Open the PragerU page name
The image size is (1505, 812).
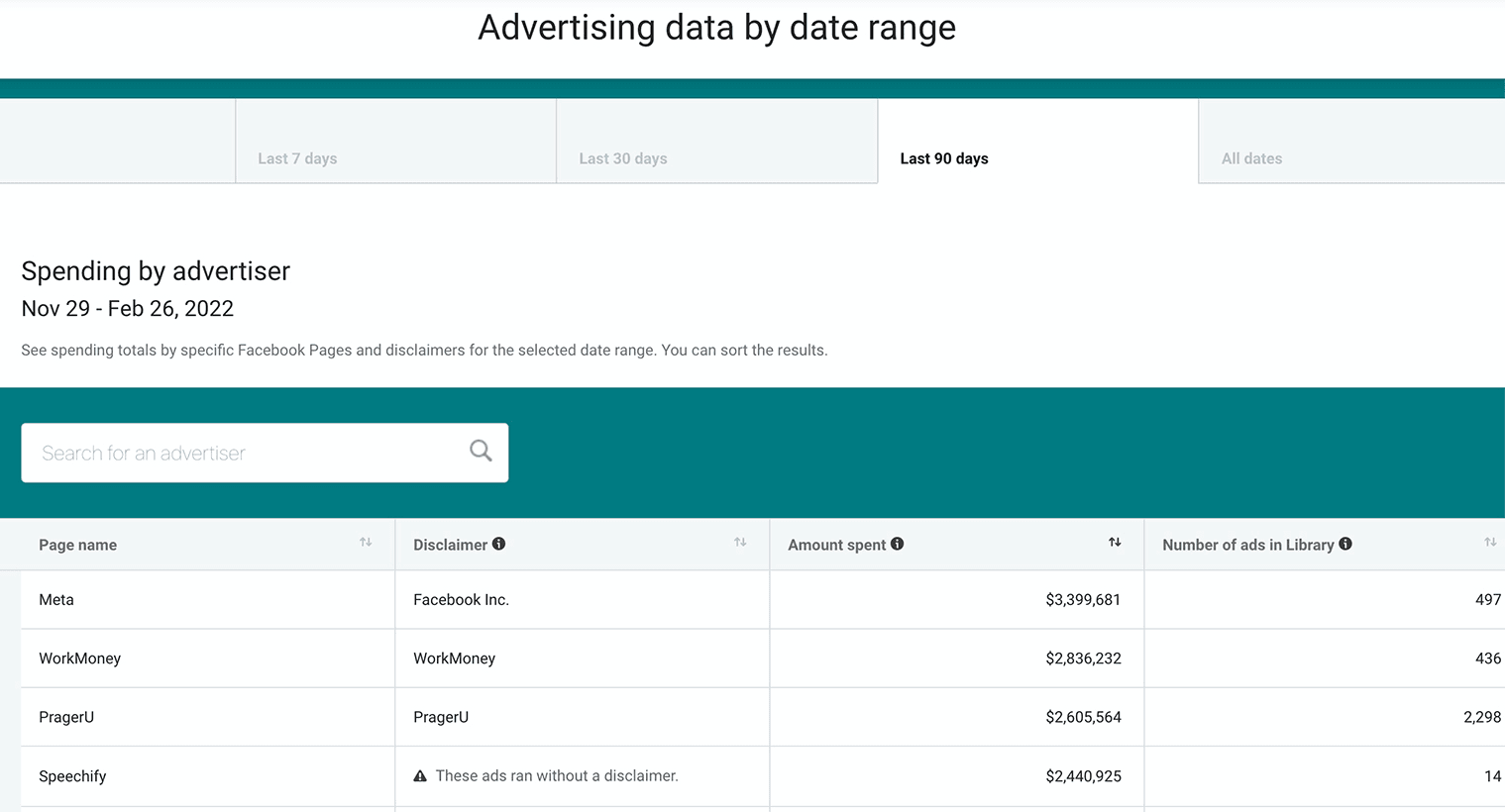click(x=66, y=717)
